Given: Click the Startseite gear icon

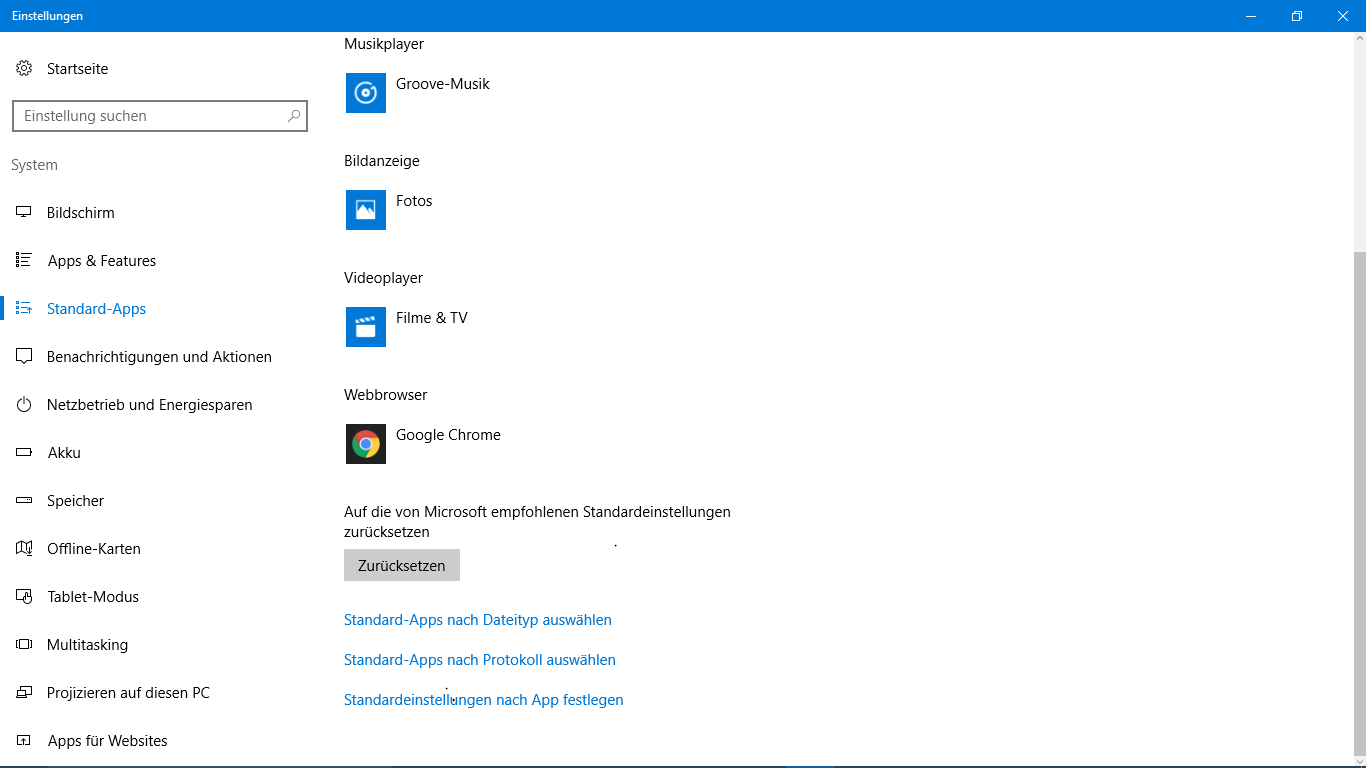Looking at the screenshot, I should pos(24,69).
